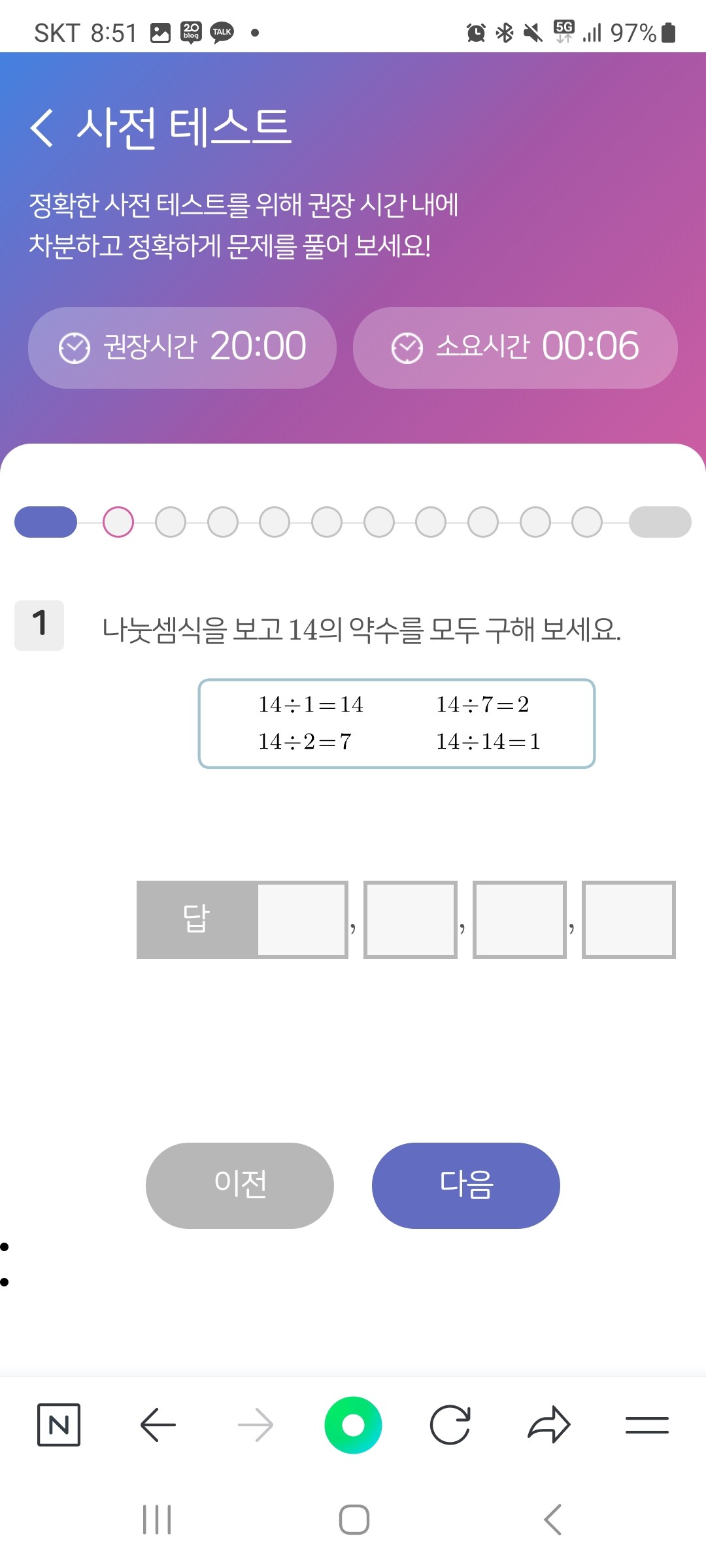
Task: Tap the back chevron beside 사전 테스트
Action: [42, 127]
